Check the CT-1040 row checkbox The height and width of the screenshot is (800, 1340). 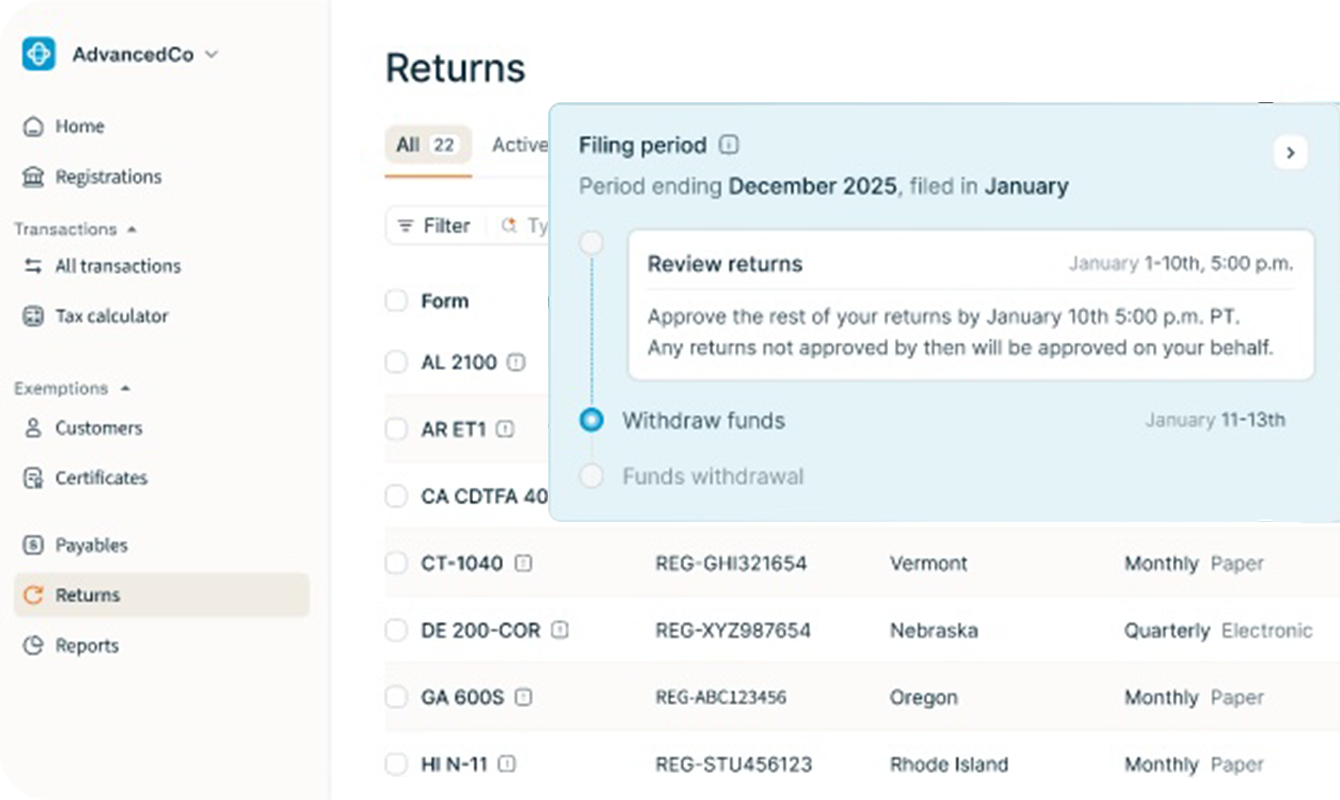click(397, 564)
